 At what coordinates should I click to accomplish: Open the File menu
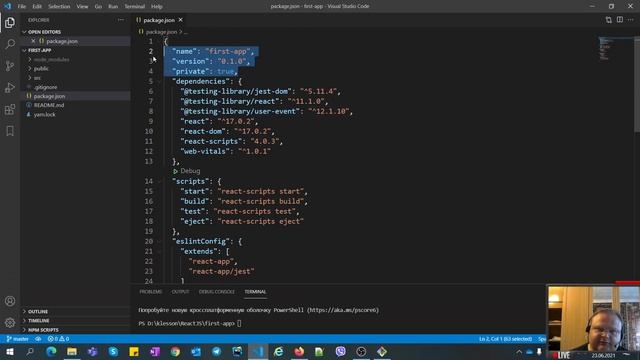pyautogui.click(x=22, y=6)
